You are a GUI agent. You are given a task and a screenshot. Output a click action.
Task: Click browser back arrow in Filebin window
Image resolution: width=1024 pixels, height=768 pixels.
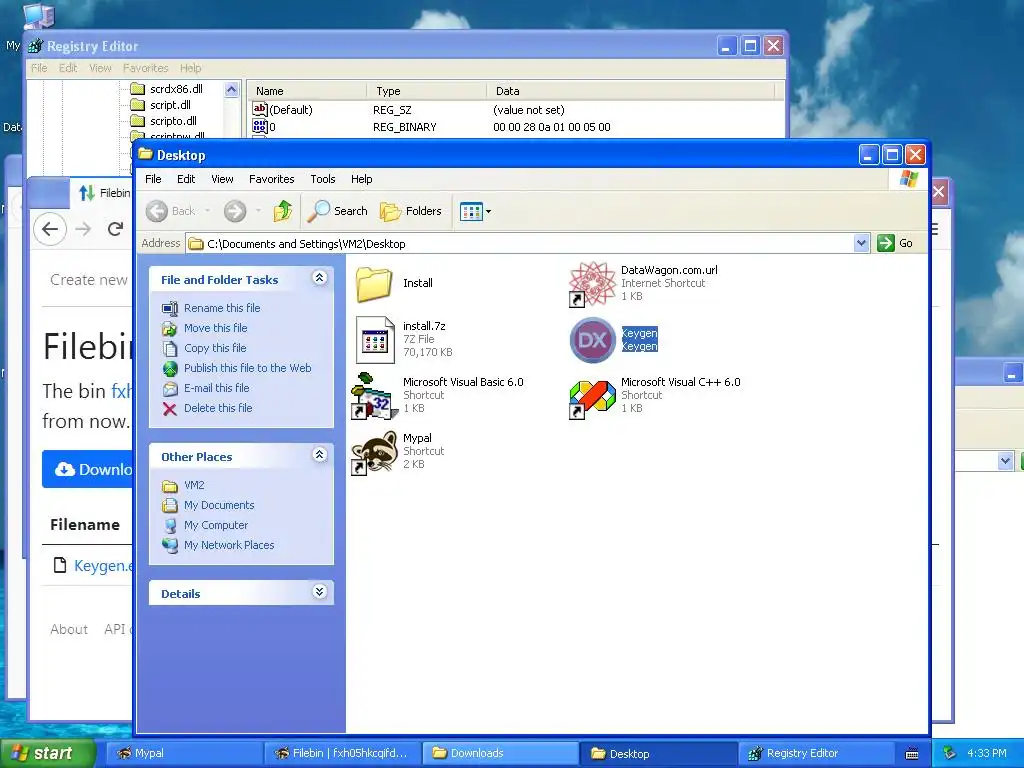tap(50, 229)
